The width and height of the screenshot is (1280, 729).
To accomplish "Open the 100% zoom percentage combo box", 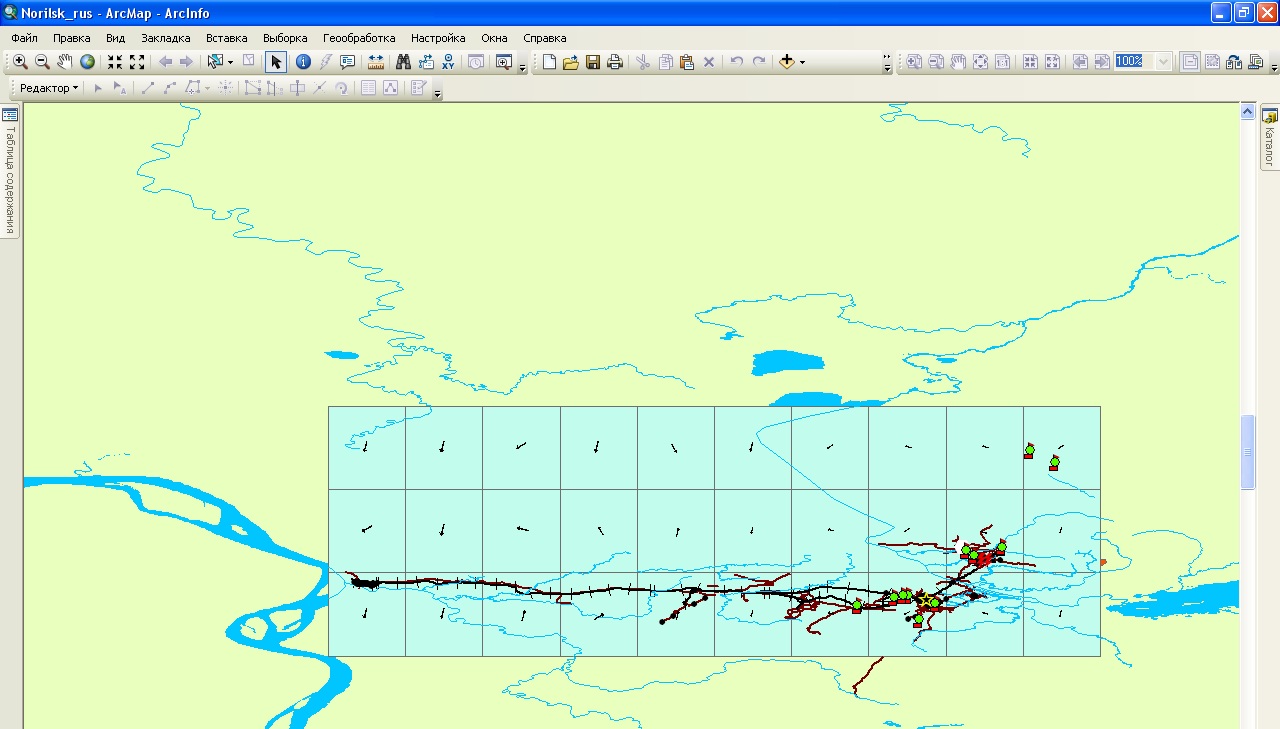I will tap(1163, 62).
